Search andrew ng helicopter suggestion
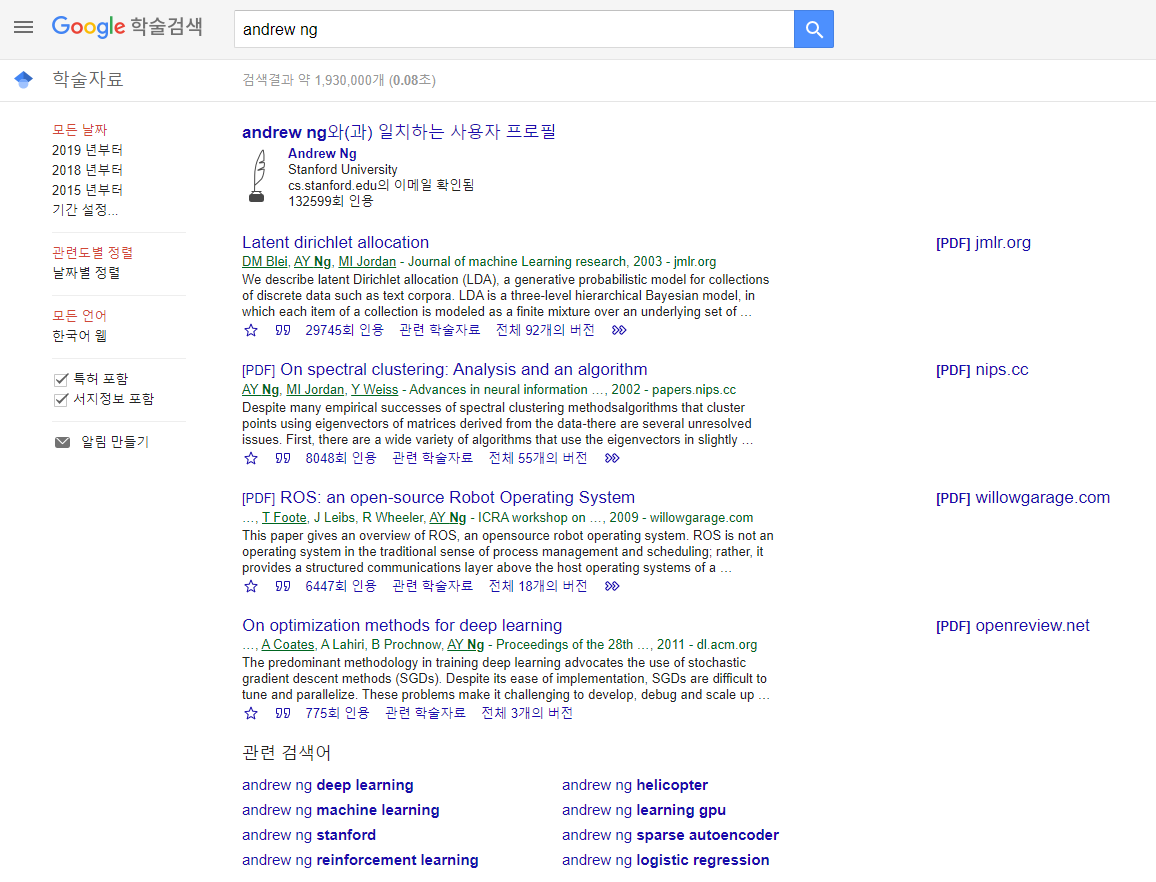The width and height of the screenshot is (1156, 882). coord(635,785)
